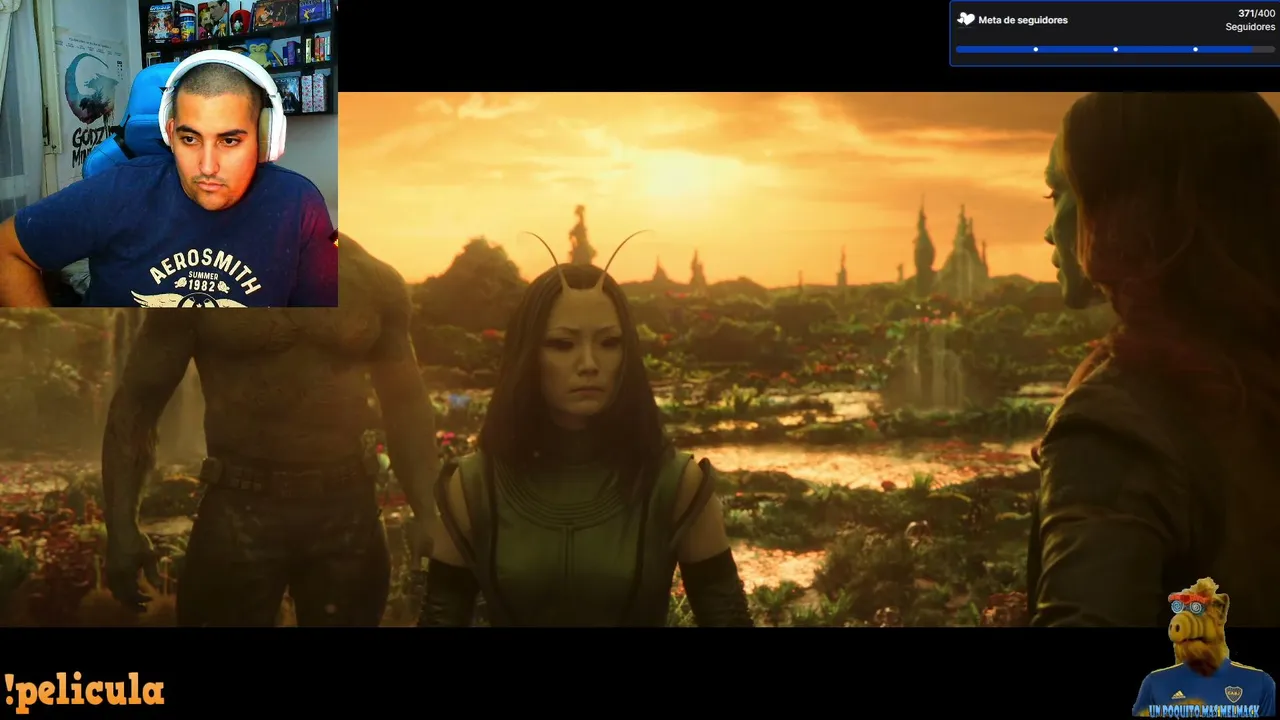Select the "Meta de seguidores" label
Screen dimensions: 1280x720
(1022, 20)
